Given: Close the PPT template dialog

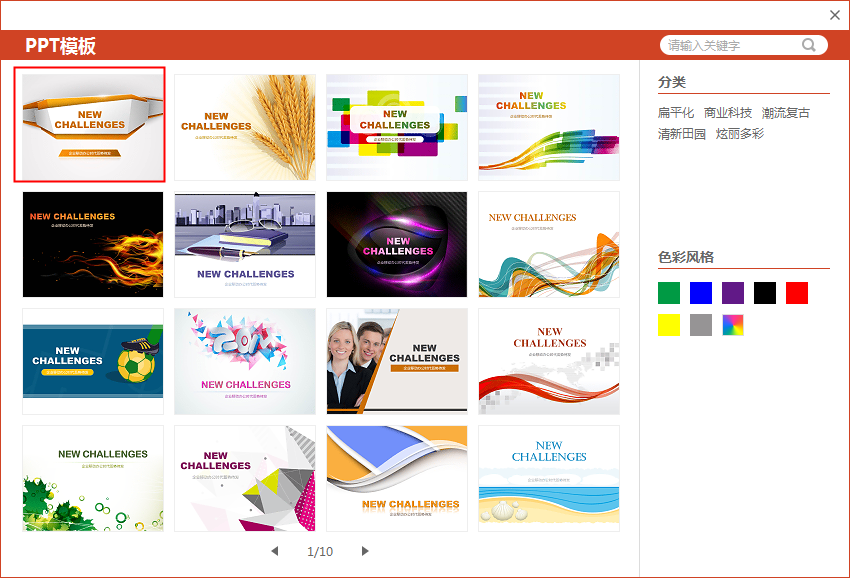Looking at the screenshot, I should pyautogui.click(x=835, y=15).
